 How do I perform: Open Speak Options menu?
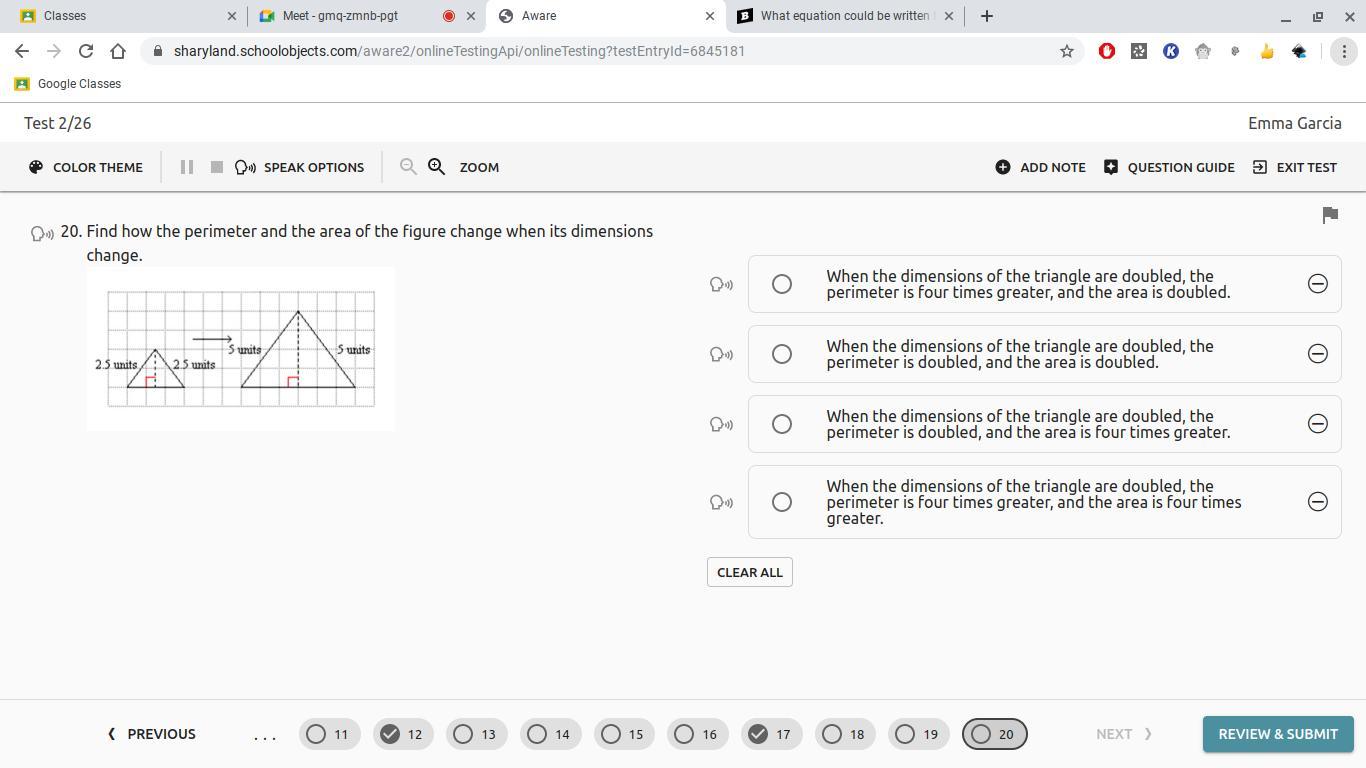[x=300, y=167]
